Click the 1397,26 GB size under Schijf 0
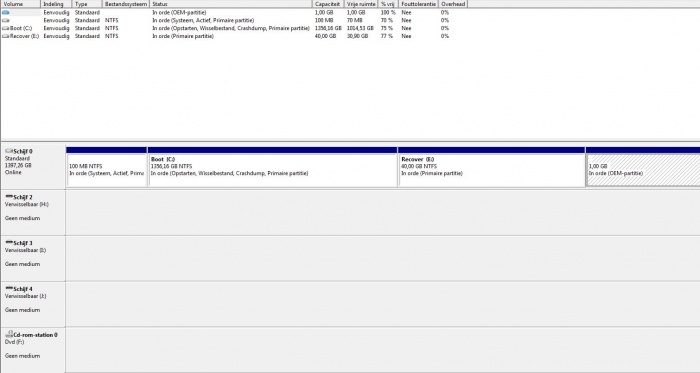 (x=18, y=165)
